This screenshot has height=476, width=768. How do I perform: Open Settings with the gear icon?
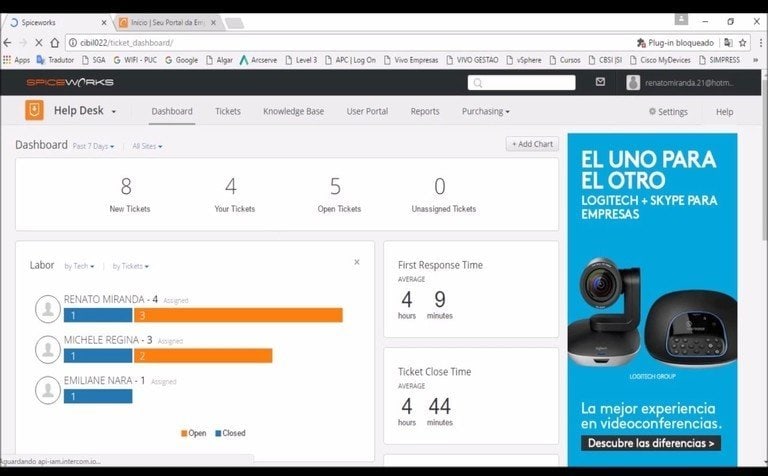[x=668, y=112]
